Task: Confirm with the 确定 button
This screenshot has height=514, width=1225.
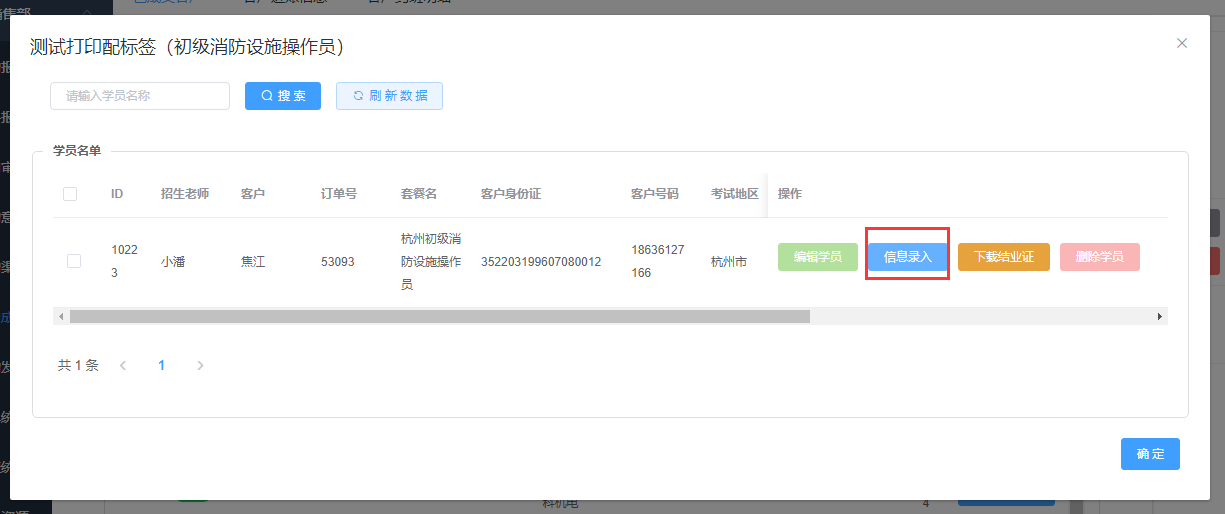Action: point(1150,454)
